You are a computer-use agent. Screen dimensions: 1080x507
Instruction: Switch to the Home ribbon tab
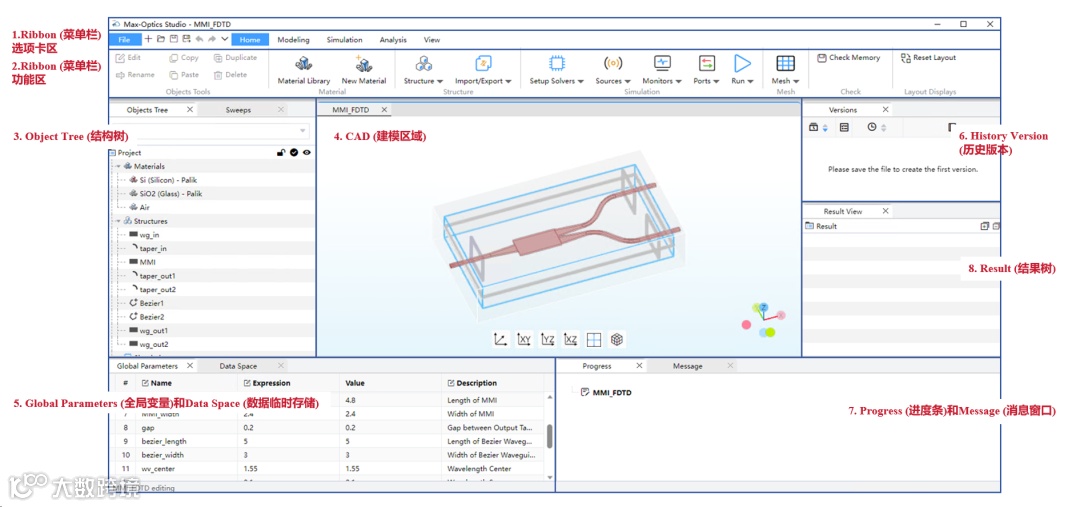(250, 40)
